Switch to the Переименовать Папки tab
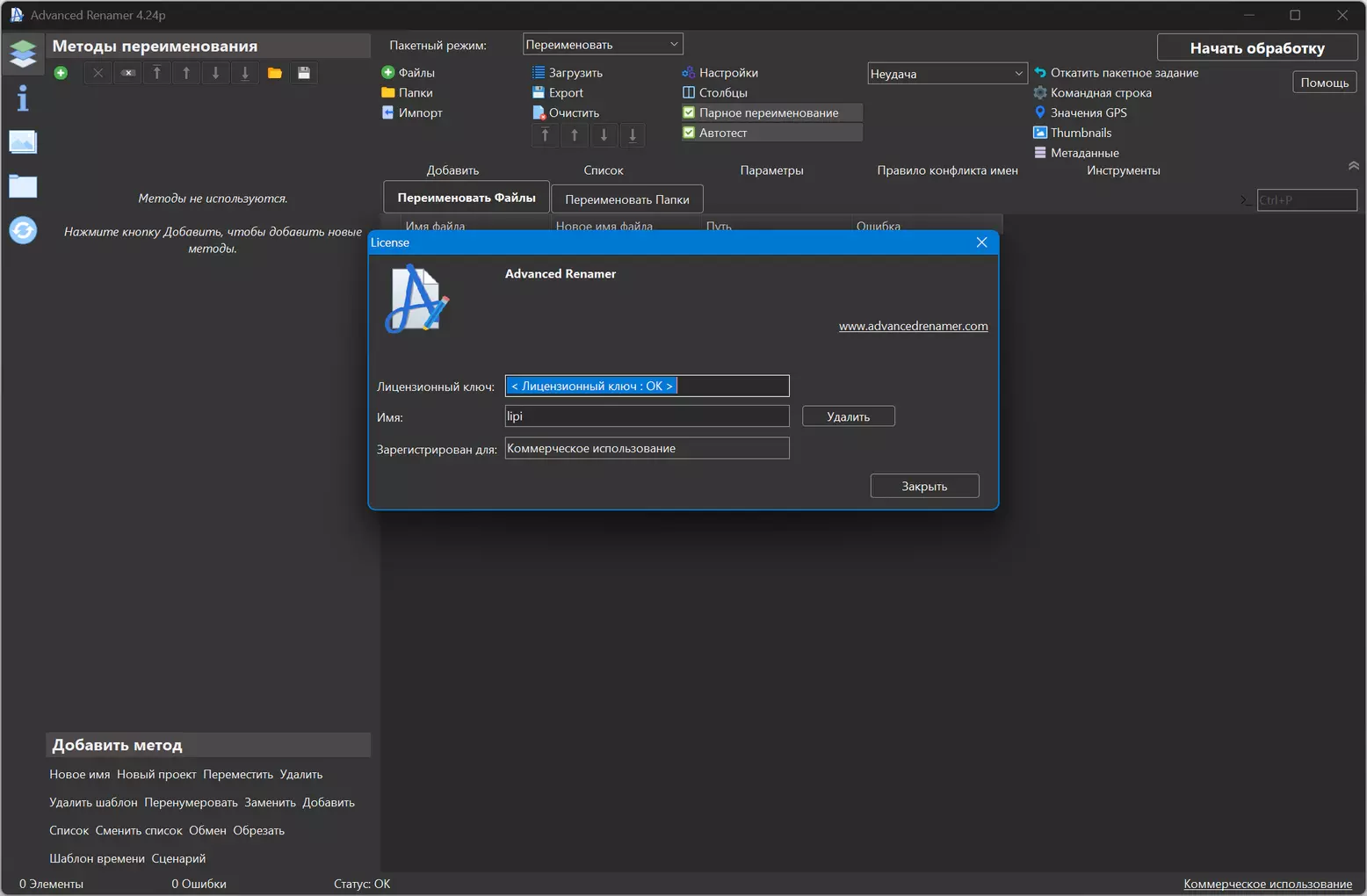The image size is (1367, 896). [627, 199]
